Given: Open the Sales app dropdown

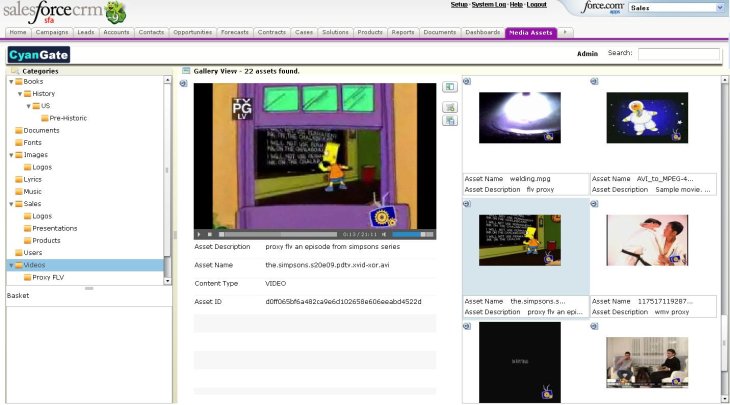Looking at the screenshot, I should (x=720, y=8).
